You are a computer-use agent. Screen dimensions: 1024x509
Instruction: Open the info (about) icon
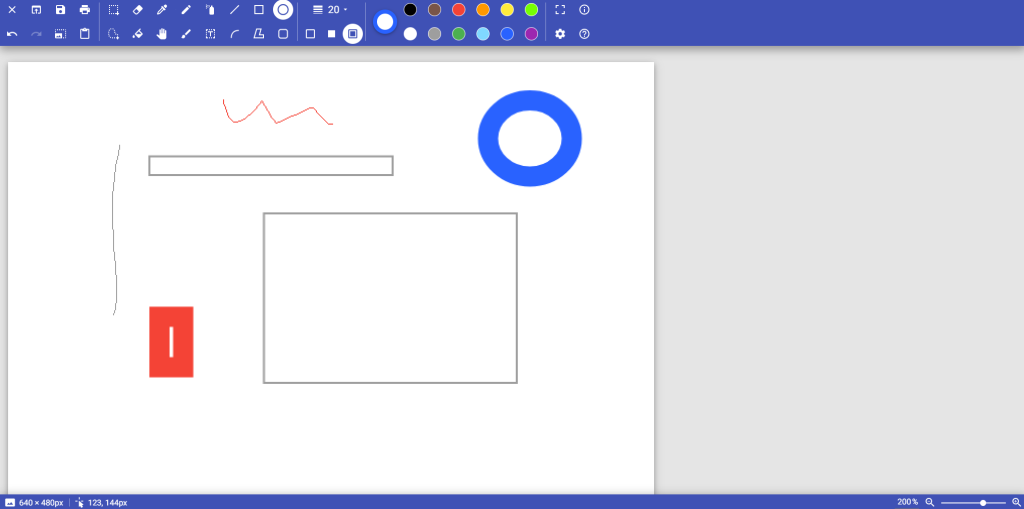pos(584,10)
